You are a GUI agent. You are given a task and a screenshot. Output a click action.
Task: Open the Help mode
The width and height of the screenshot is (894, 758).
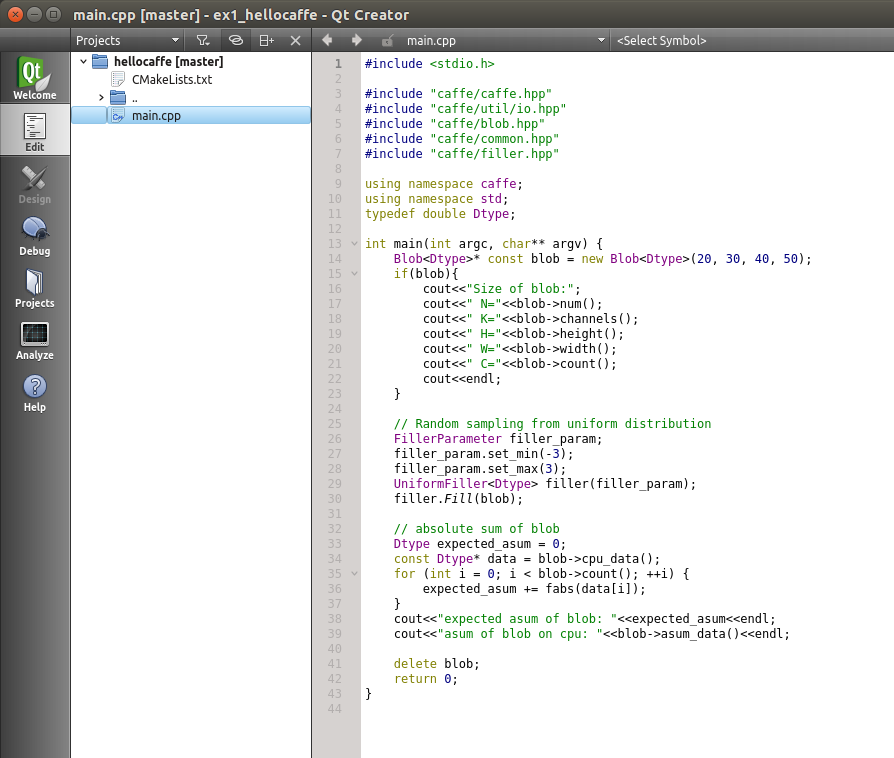35,392
